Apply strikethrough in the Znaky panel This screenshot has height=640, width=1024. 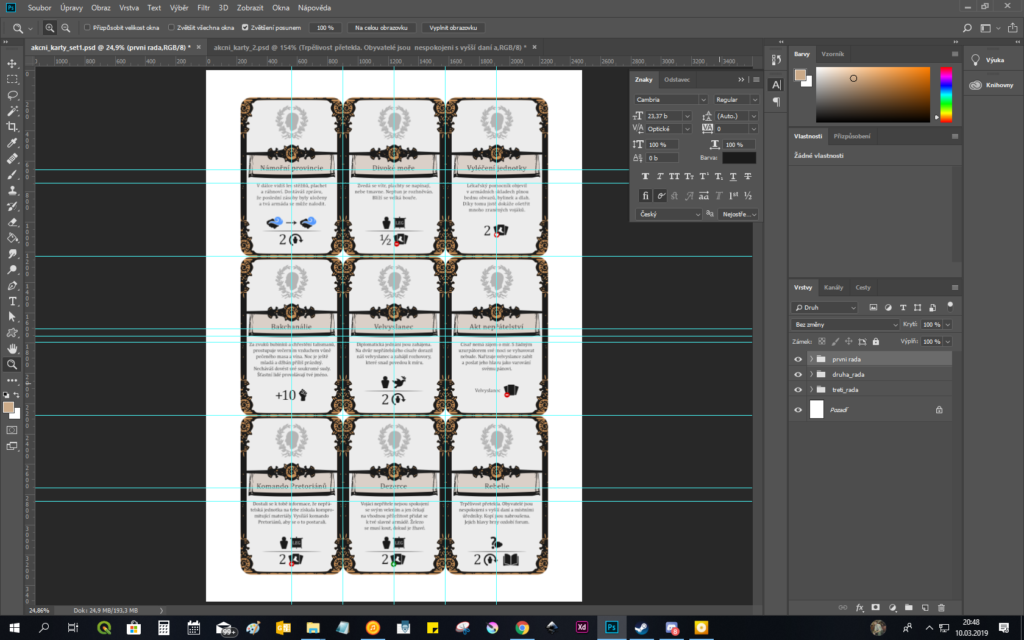tap(749, 176)
